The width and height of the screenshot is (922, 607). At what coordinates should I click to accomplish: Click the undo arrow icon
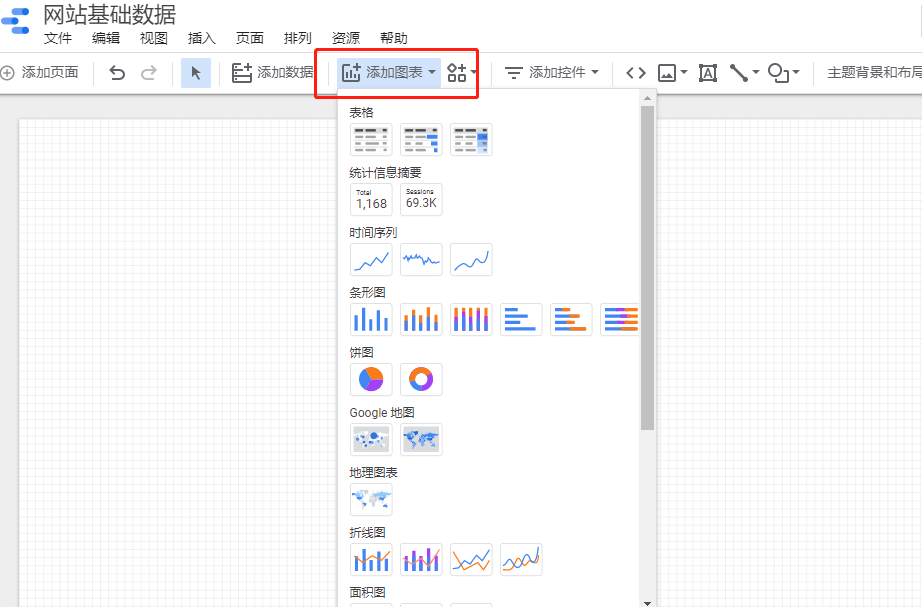[x=118, y=73]
